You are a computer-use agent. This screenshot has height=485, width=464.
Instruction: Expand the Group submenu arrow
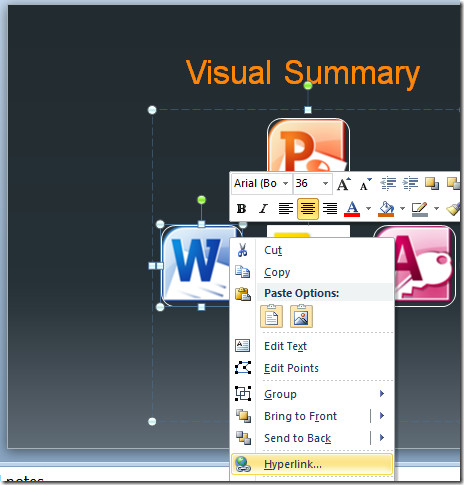tap(382, 394)
